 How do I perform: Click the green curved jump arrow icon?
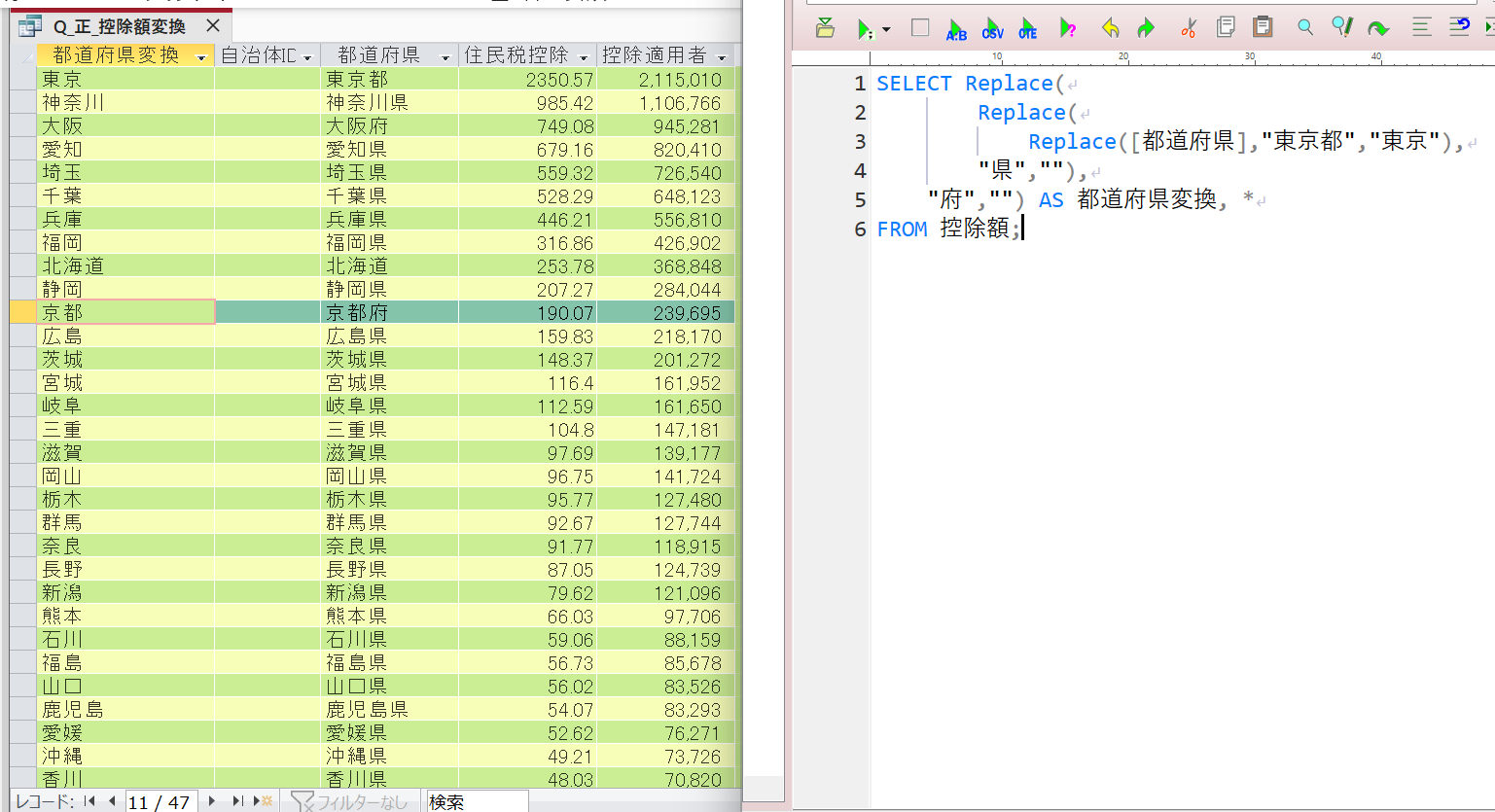pyautogui.click(x=1378, y=28)
